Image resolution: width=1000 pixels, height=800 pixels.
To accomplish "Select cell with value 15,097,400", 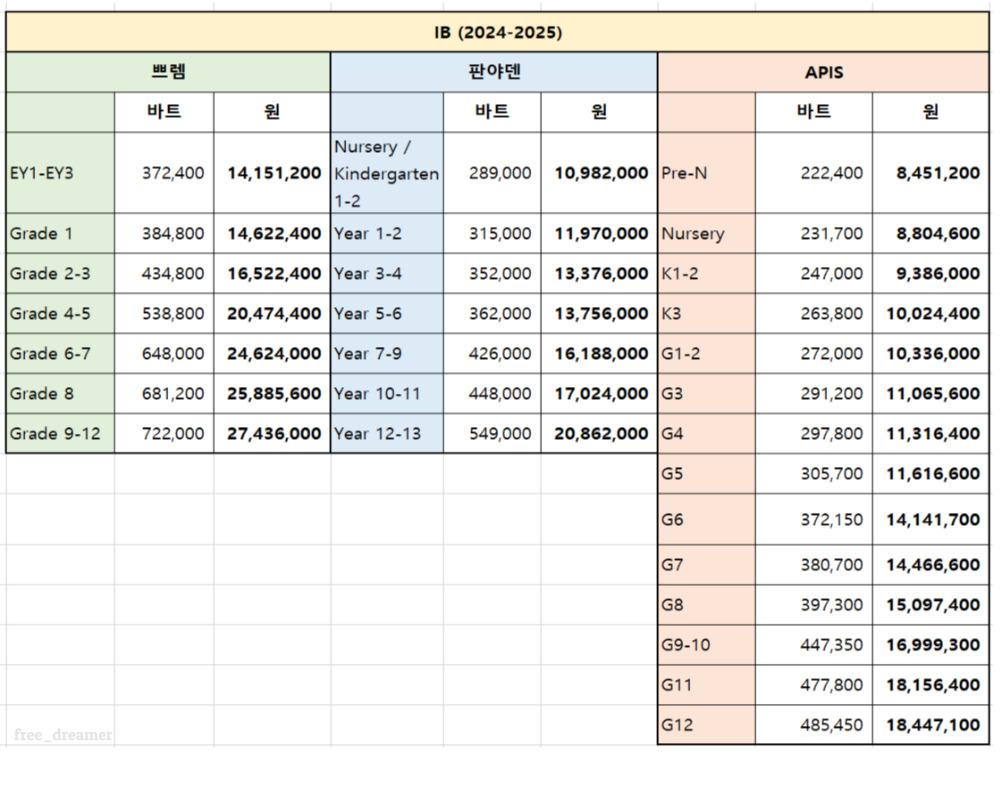I will tap(930, 605).
